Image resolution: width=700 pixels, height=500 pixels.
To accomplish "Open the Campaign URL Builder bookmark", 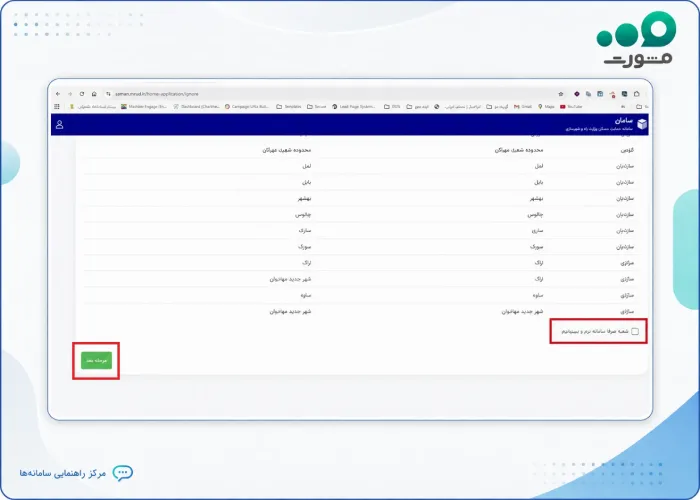I will [247, 107].
